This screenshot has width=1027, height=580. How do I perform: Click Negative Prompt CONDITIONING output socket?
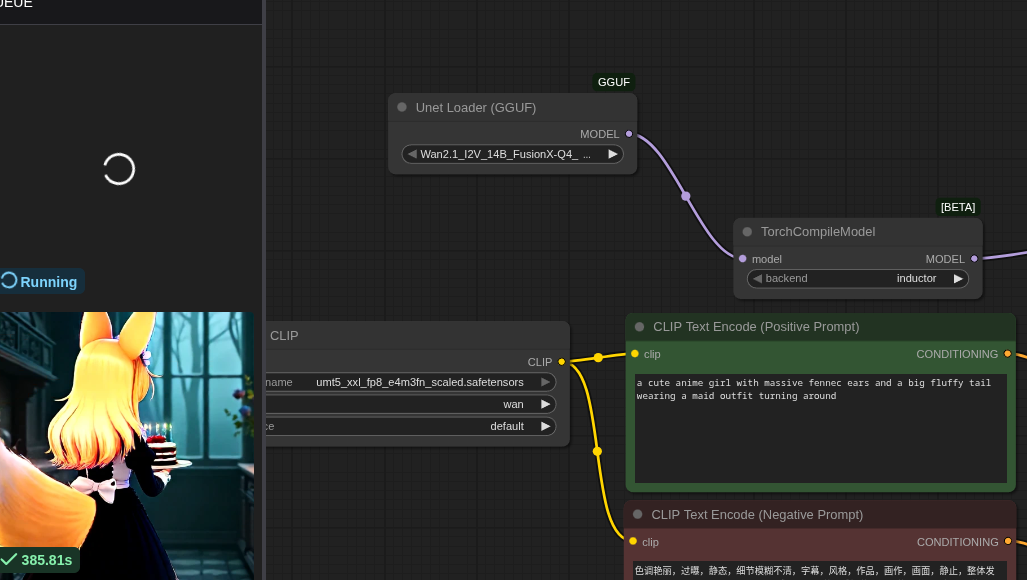pyautogui.click(x=1007, y=541)
